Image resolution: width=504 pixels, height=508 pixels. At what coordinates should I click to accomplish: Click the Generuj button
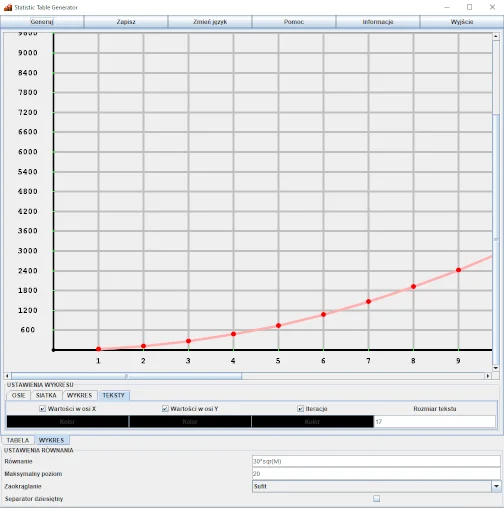coord(42,22)
